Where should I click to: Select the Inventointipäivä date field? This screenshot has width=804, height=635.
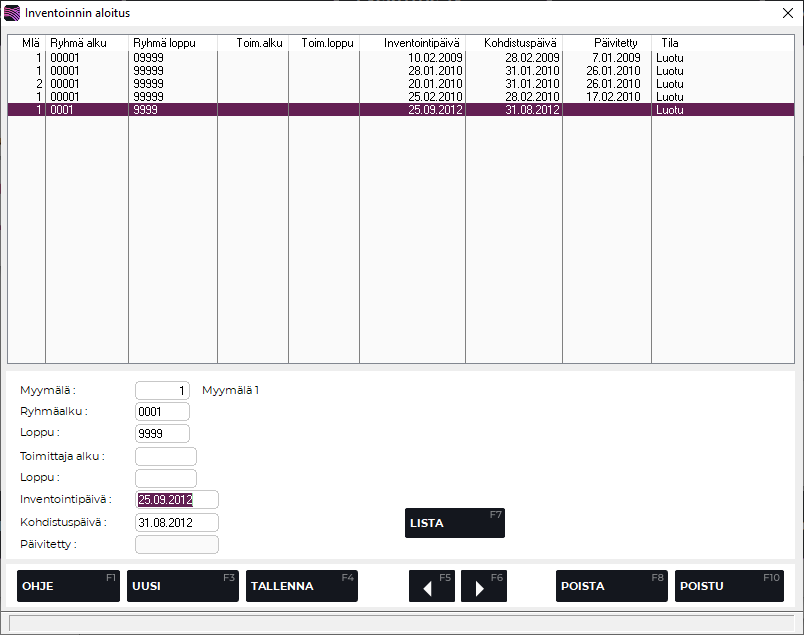coord(176,500)
